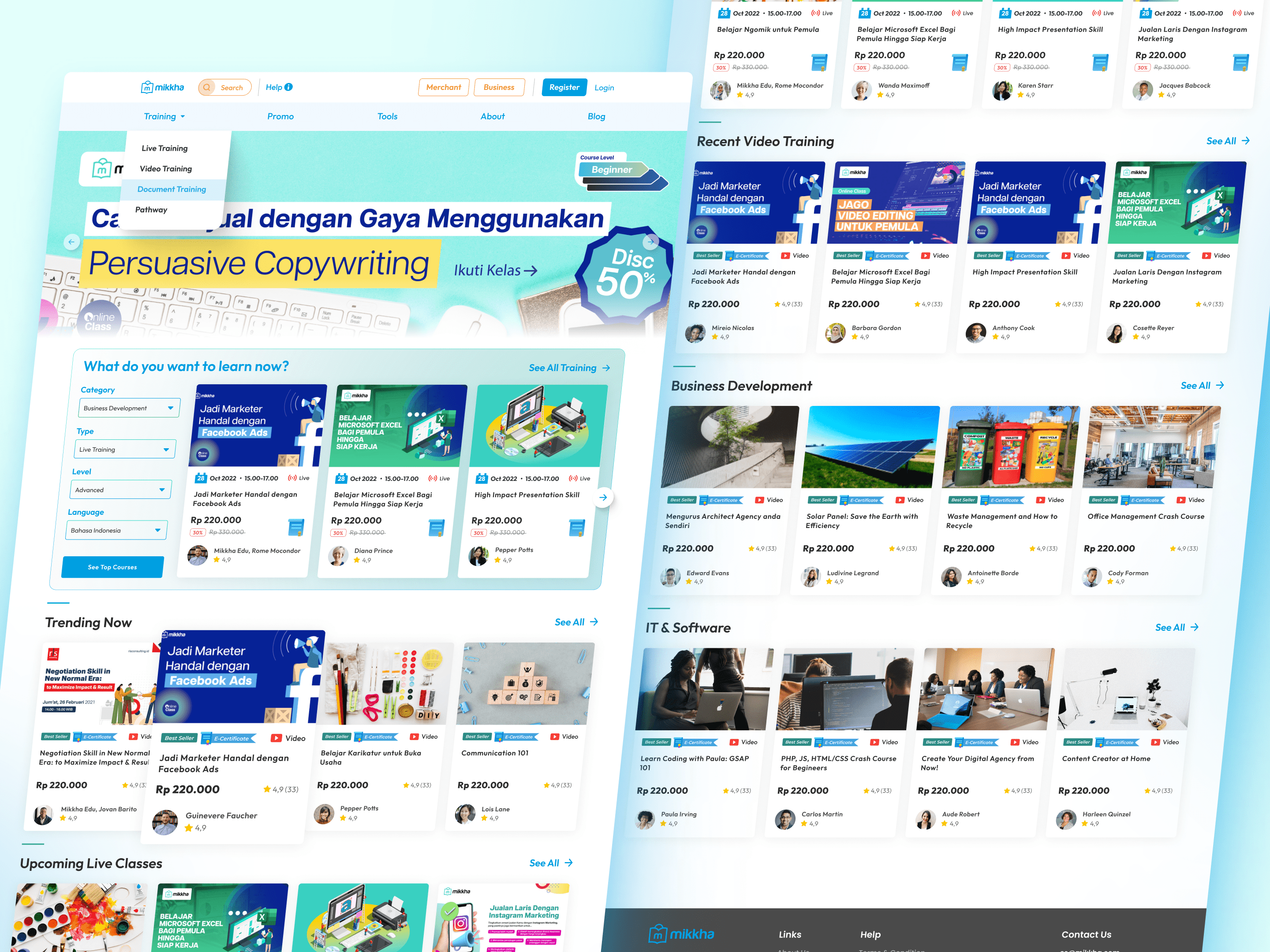Open Communication 101 course thumbnail
The image size is (1270, 952).
click(525, 684)
